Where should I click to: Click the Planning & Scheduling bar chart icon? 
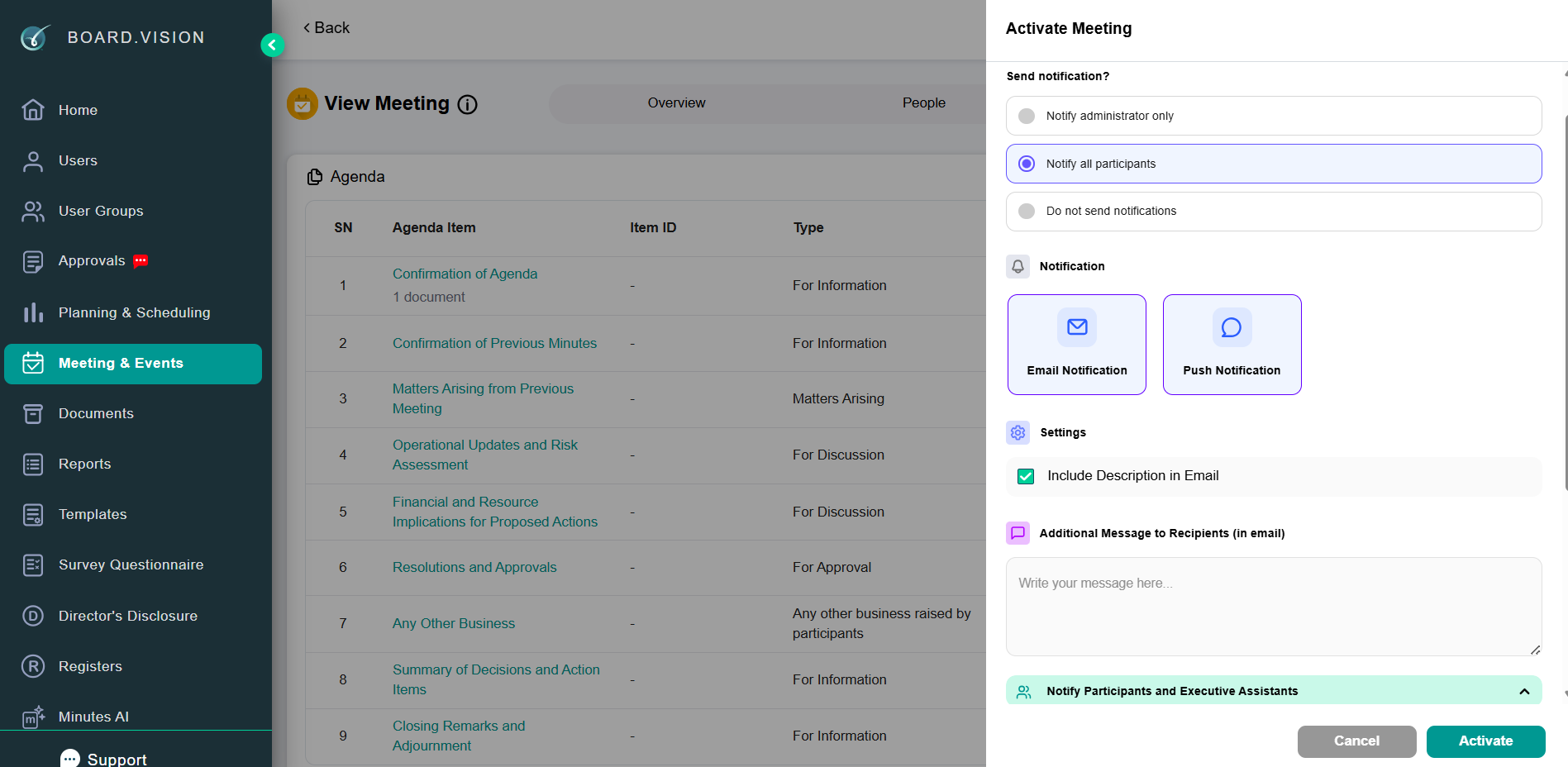[x=33, y=312]
